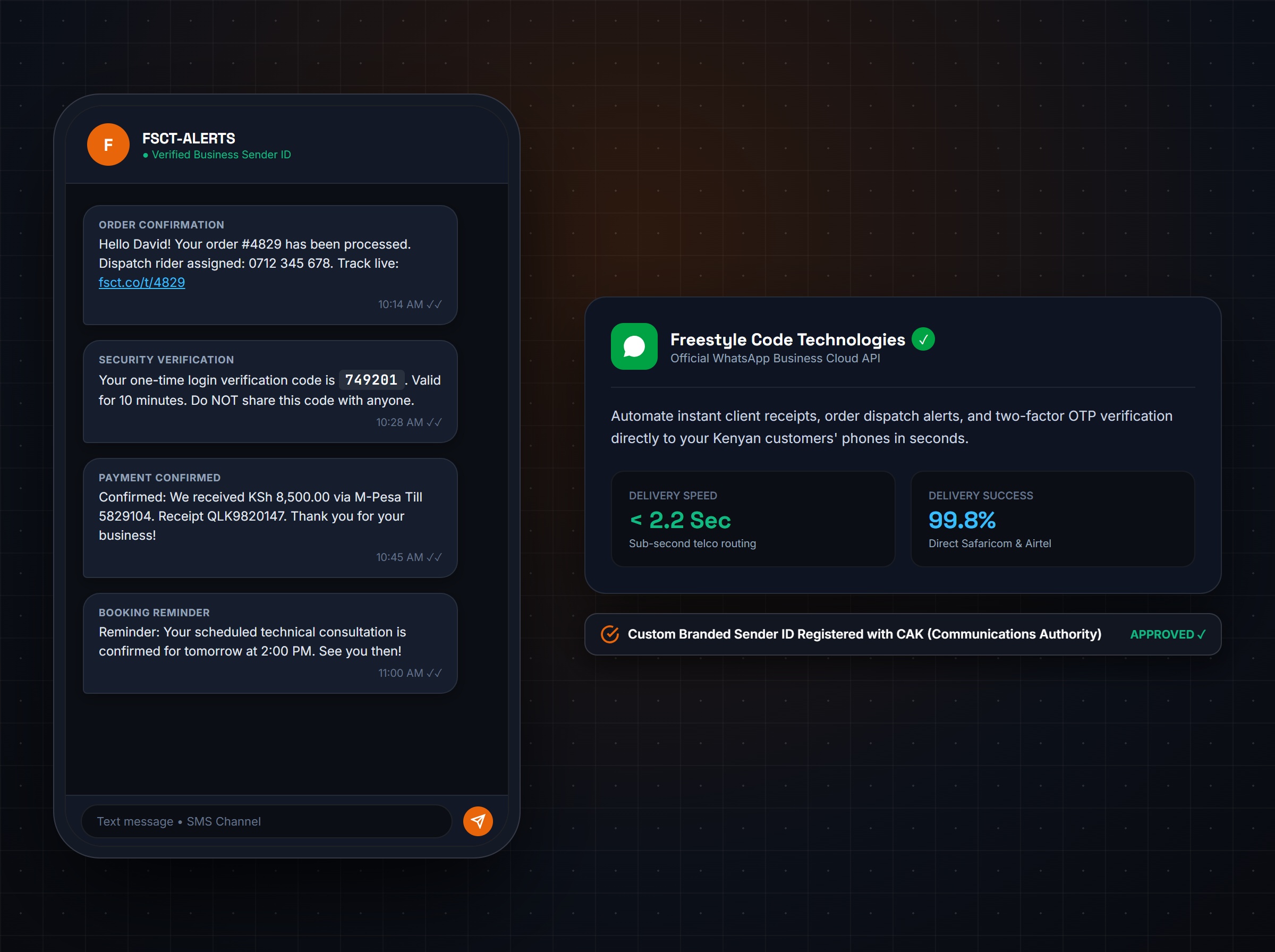This screenshot has height=952, width=1275.
Task: Click the Sub-second telco routing caption
Action: 693,543
